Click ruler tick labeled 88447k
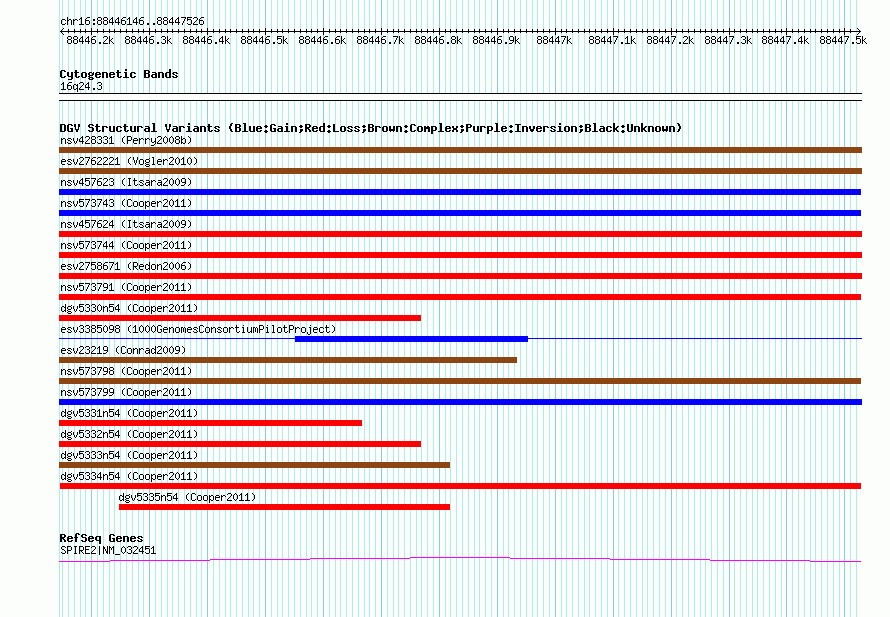The image size is (890, 617). [x=555, y=40]
